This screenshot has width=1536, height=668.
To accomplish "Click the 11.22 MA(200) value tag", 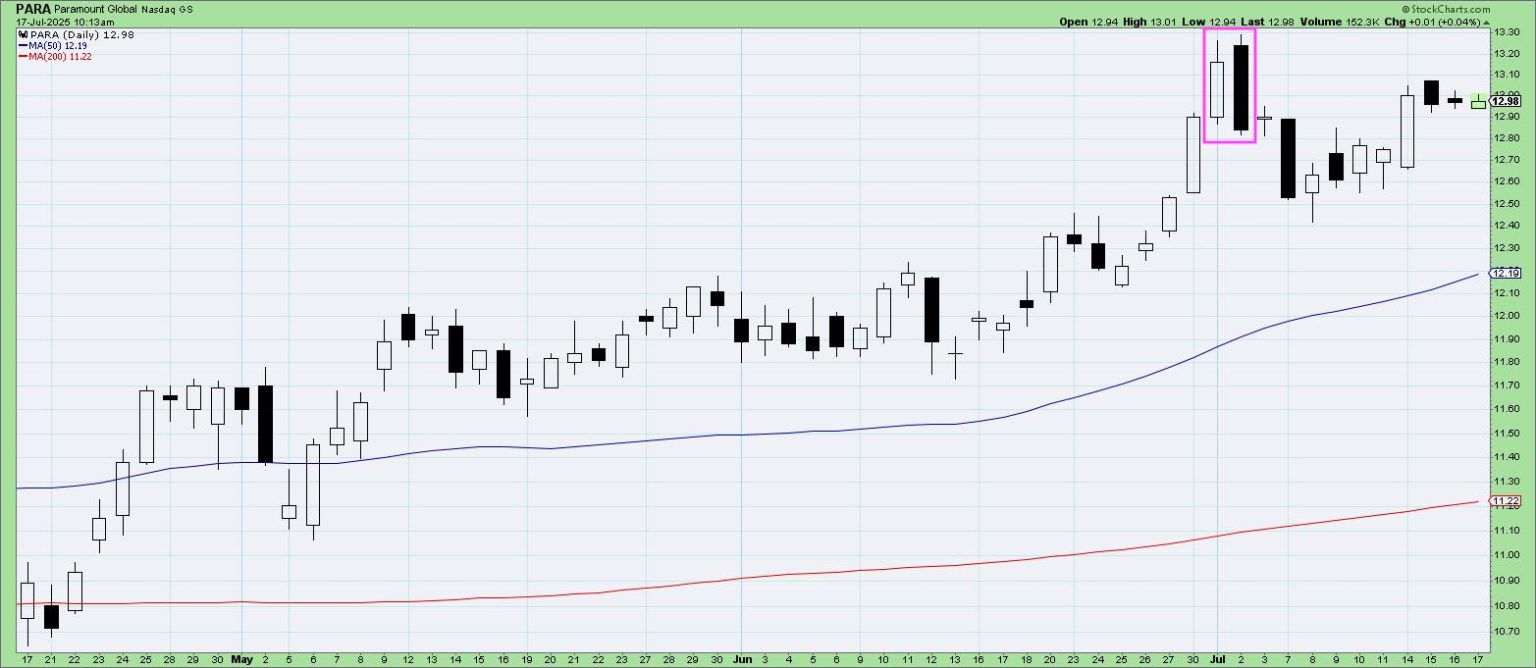I will coord(1504,500).
